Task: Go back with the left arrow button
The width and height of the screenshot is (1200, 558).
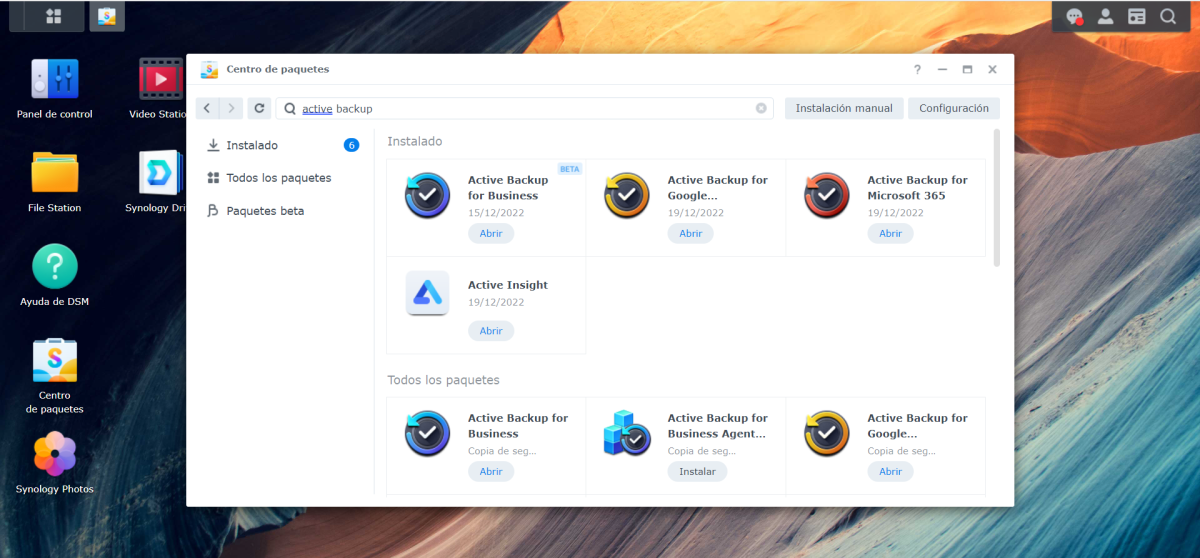Action: (207, 108)
